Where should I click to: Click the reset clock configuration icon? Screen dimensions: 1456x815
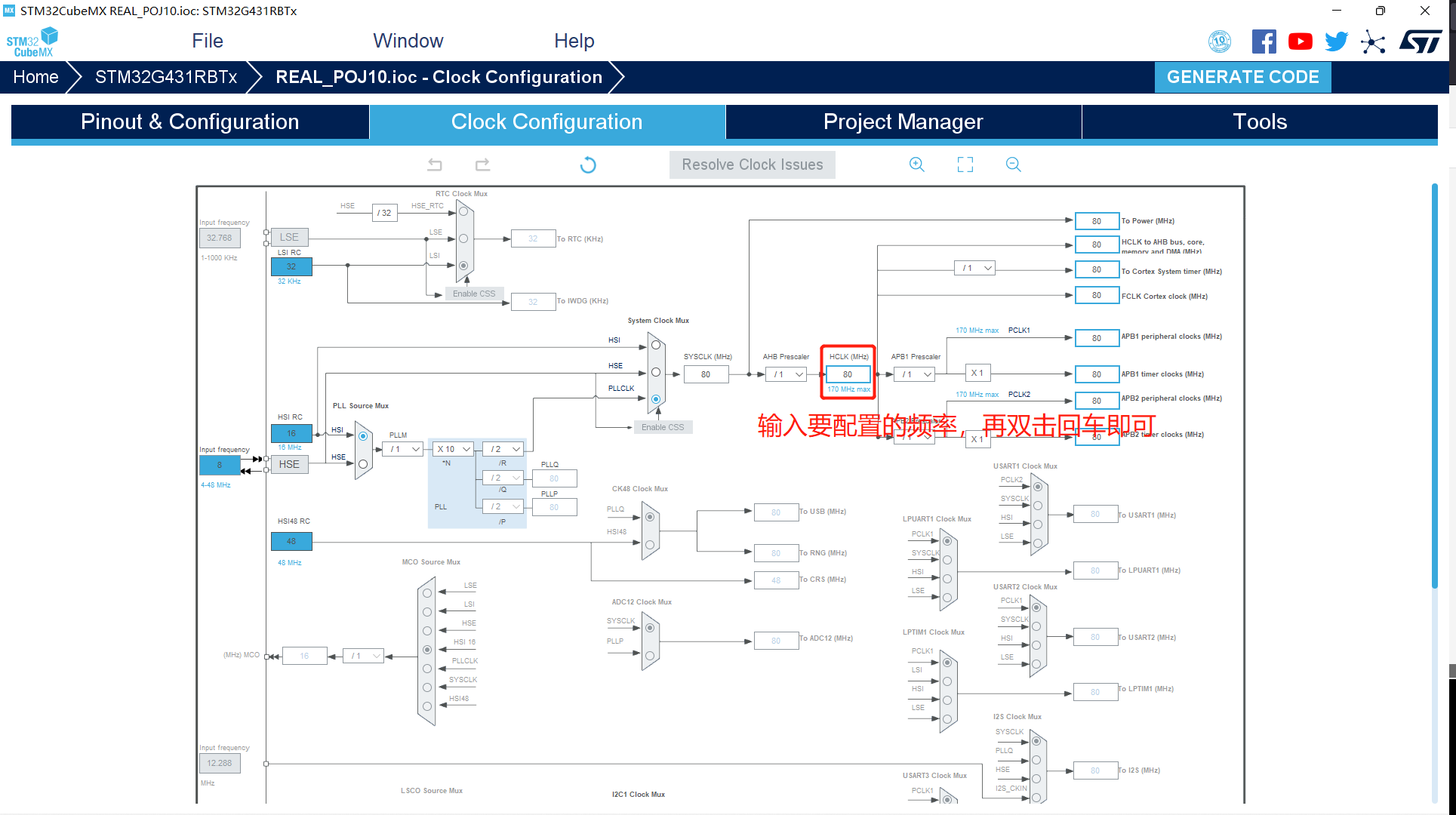pos(588,165)
